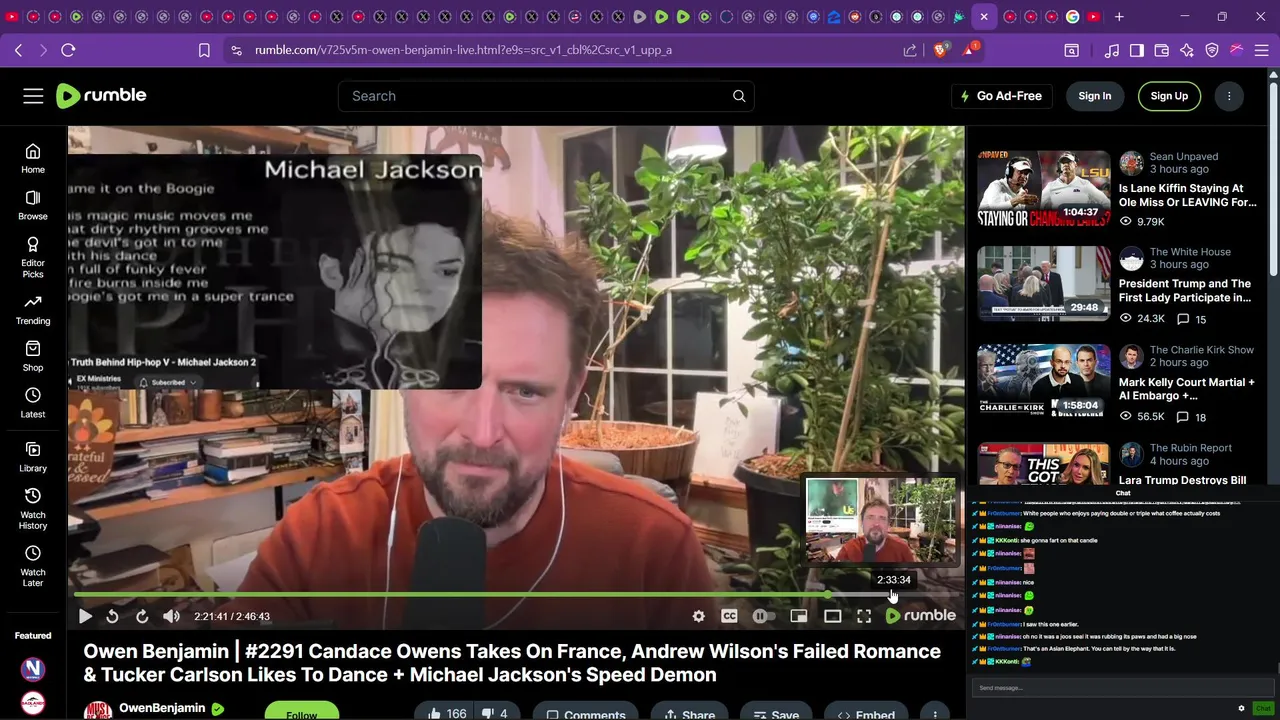Click the Sign In button
Image resolution: width=1280 pixels, height=720 pixels.
[x=1095, y=96]
